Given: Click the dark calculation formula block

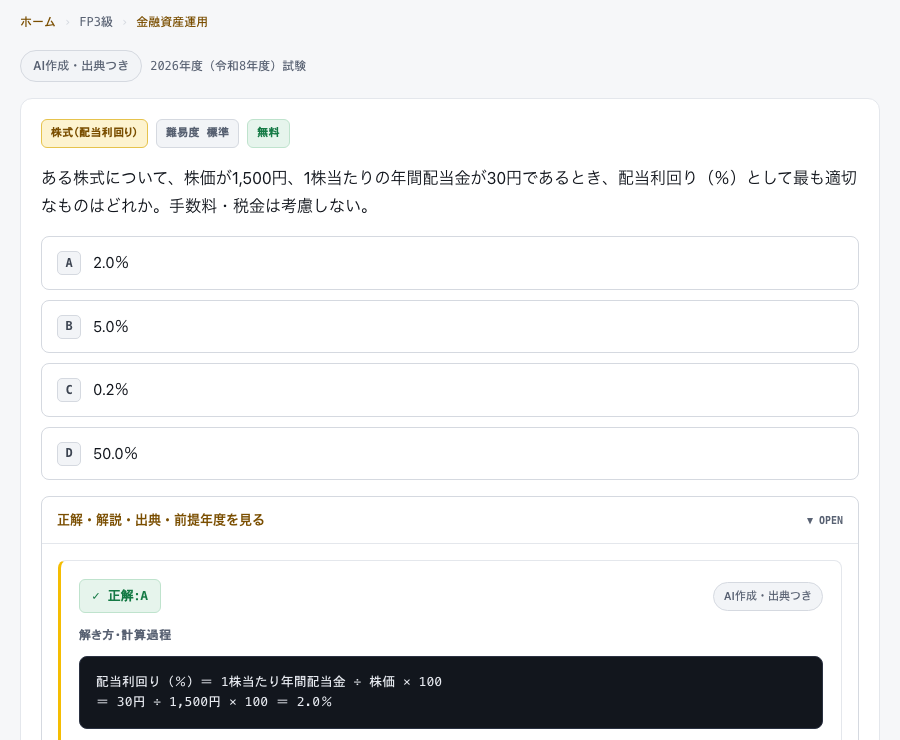Looking at the screenshot, I should [451, 692].
